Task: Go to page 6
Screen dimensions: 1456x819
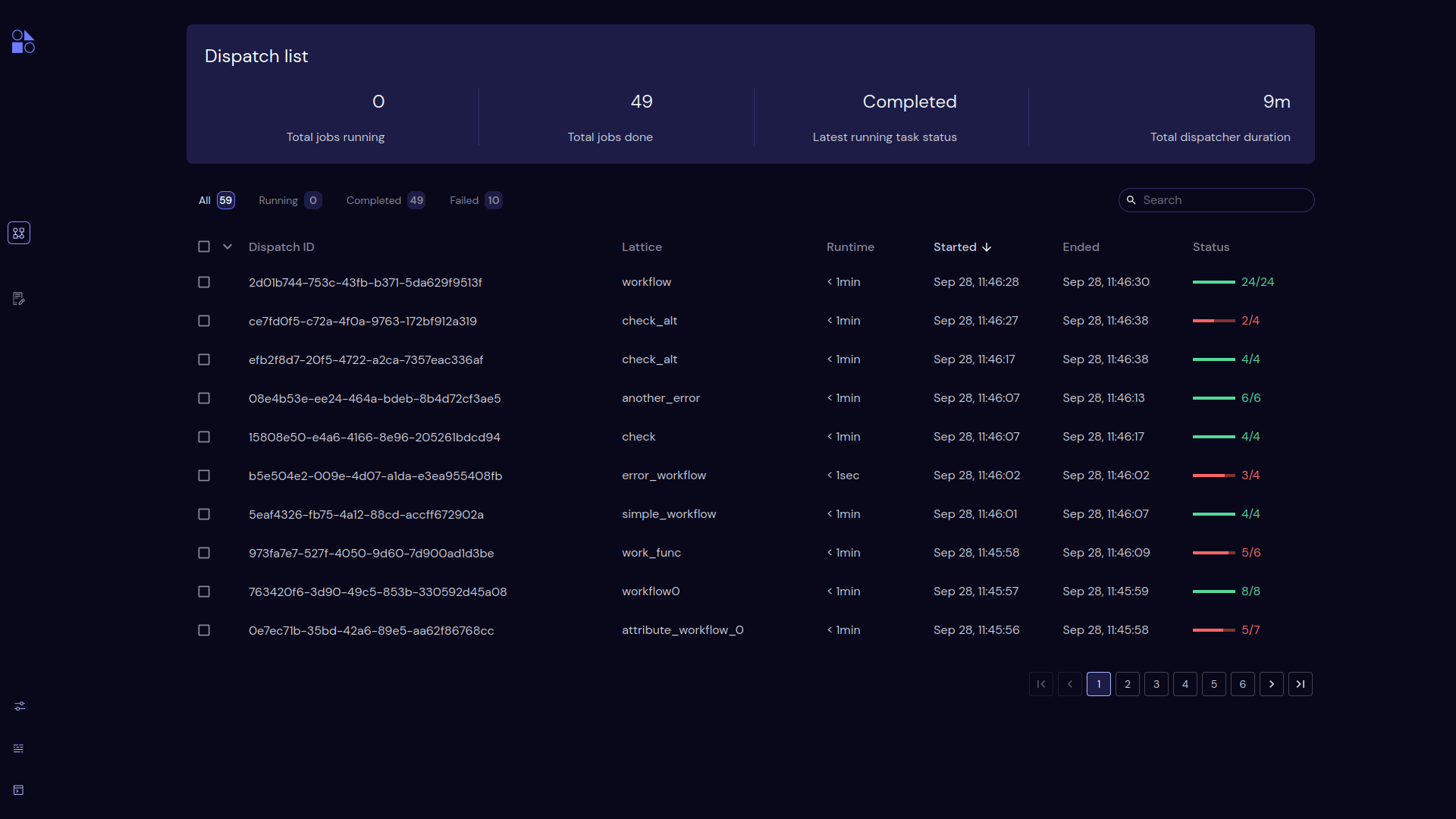Action: (1243, 684)
